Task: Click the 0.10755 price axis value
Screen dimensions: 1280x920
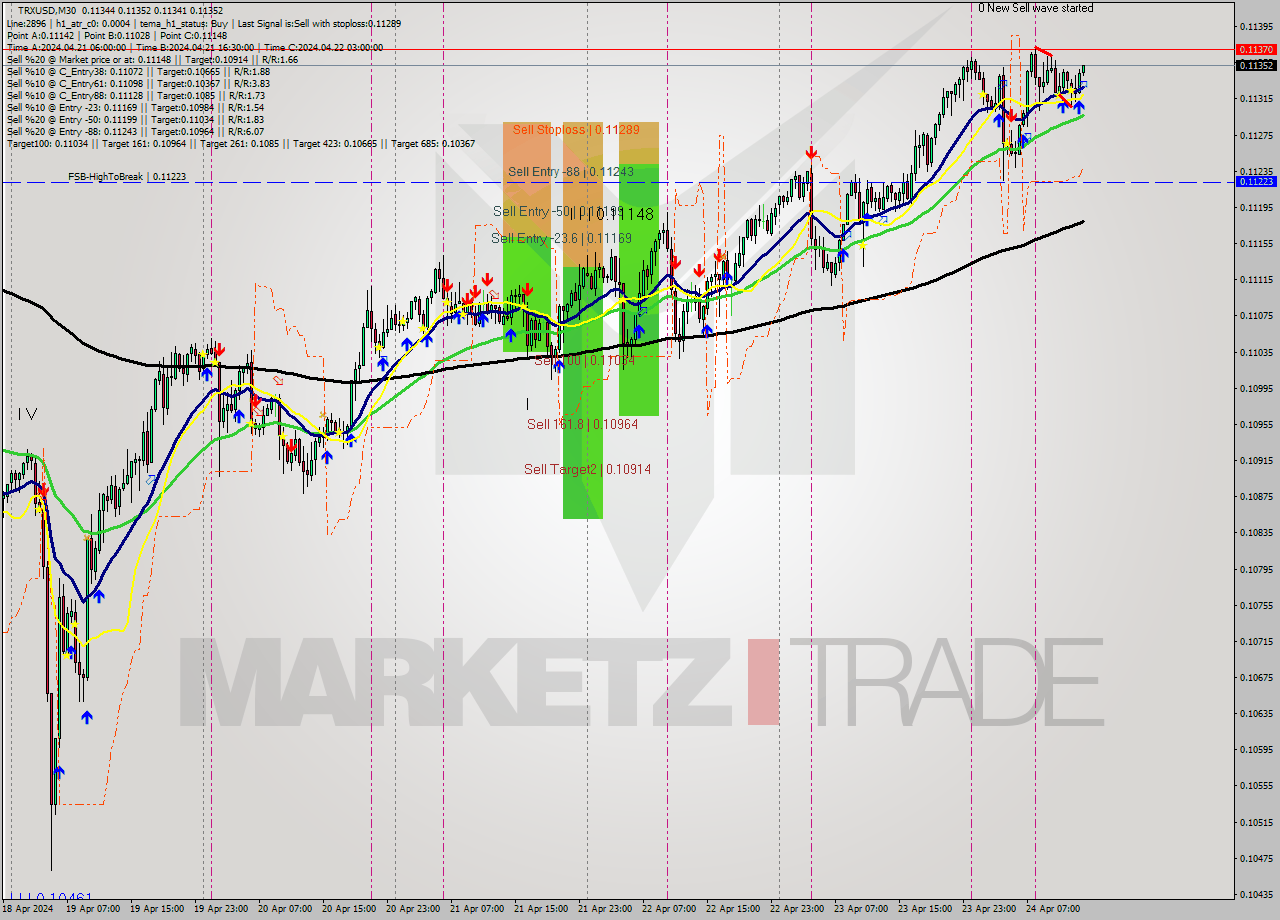Action: (1255, 605)
